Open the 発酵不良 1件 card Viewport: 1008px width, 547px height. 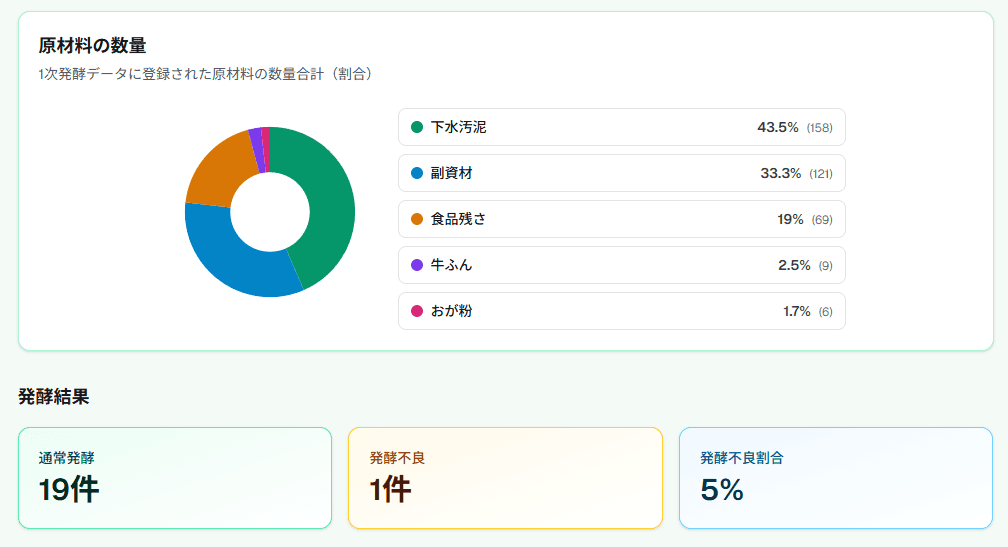505,478
